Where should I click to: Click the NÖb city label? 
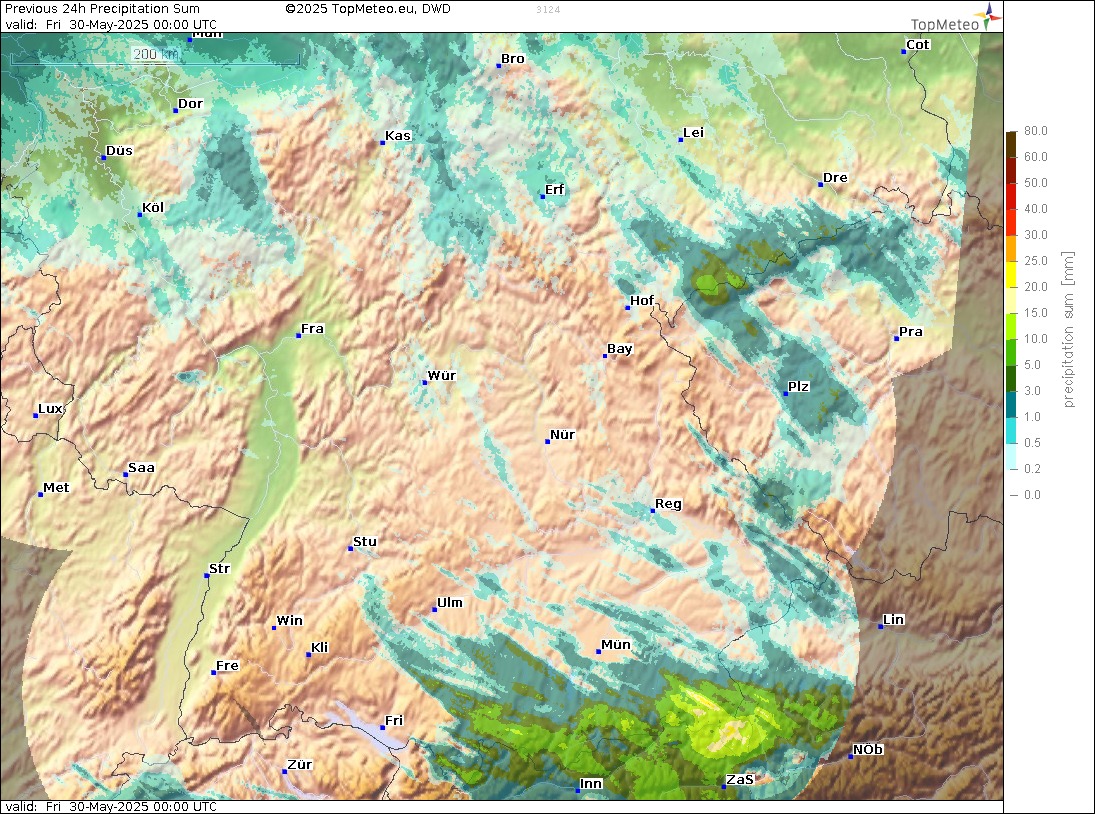coord(868,749)
